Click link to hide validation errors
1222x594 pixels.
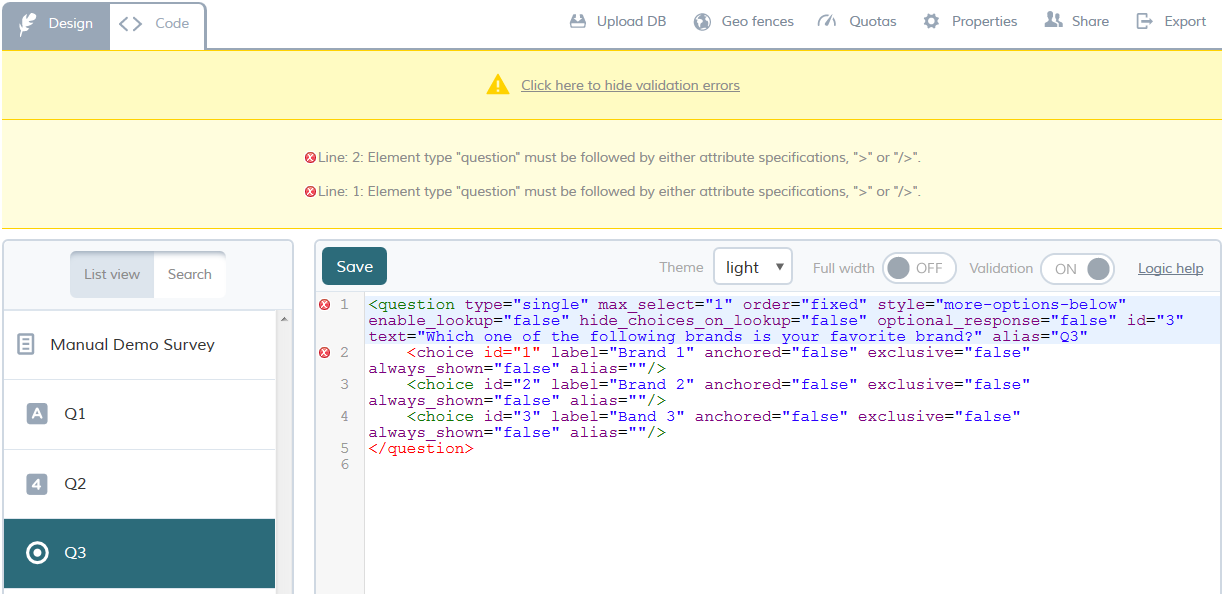click(x=630, y=85)
